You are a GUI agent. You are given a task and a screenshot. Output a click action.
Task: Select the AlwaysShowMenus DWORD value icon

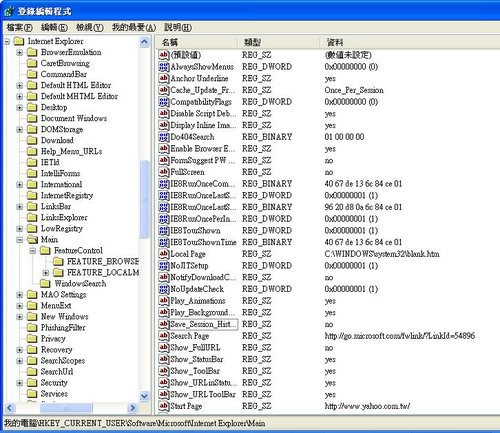point(164,67)
